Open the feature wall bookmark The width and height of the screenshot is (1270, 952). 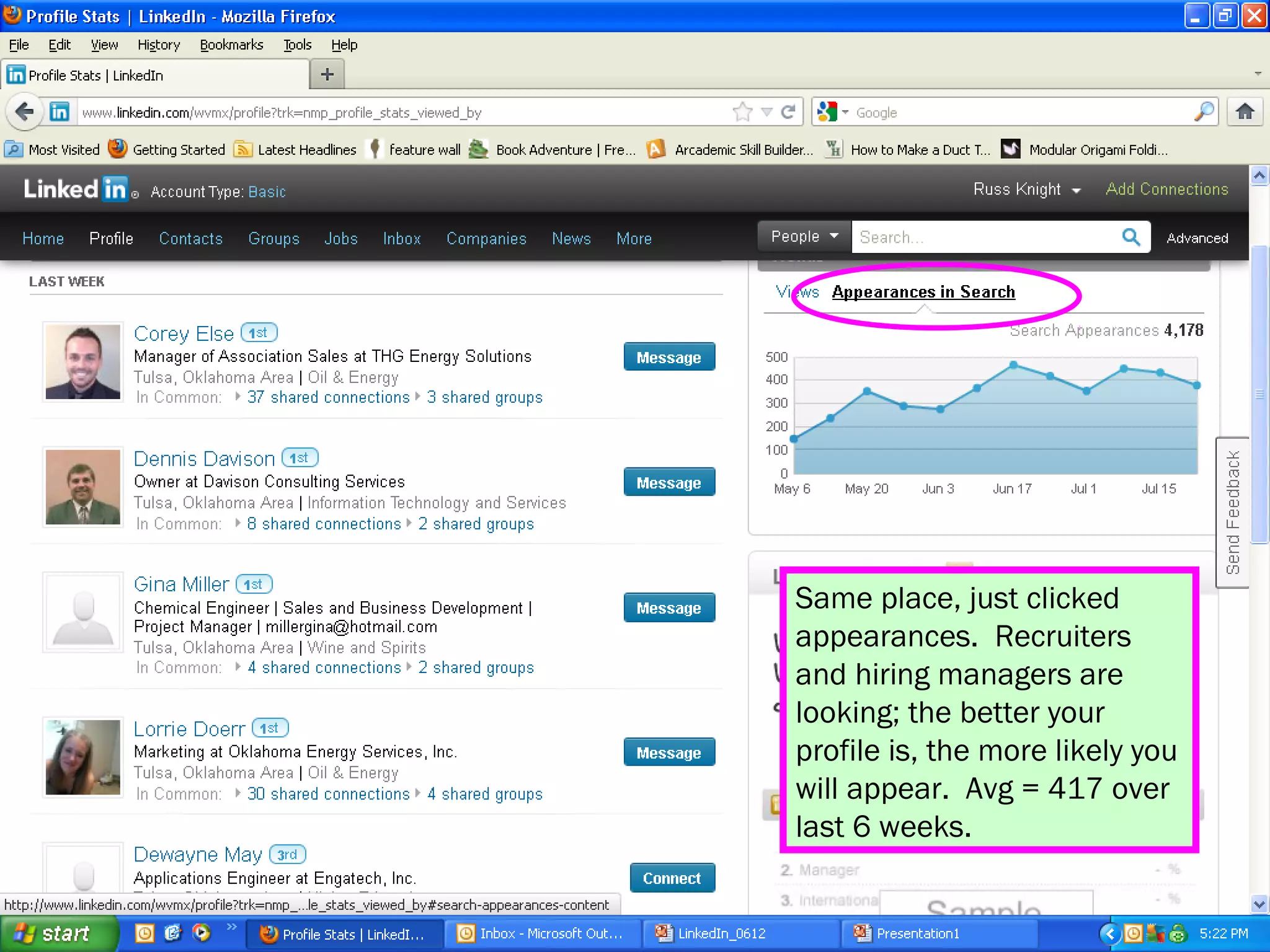pyautogui.click(x=414, y=149)
